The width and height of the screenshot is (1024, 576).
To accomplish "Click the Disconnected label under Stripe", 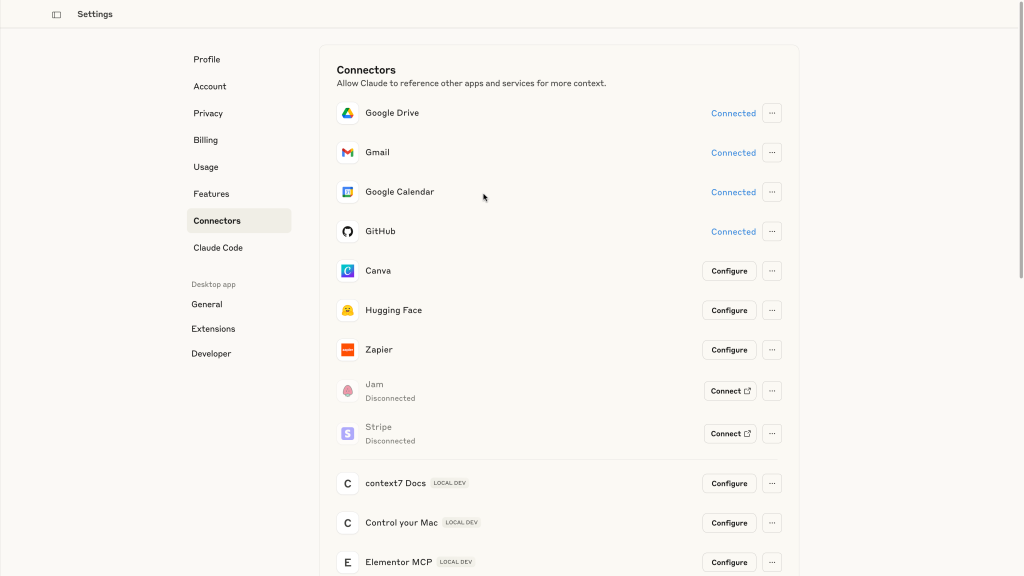I will click(x=390, y=441).
